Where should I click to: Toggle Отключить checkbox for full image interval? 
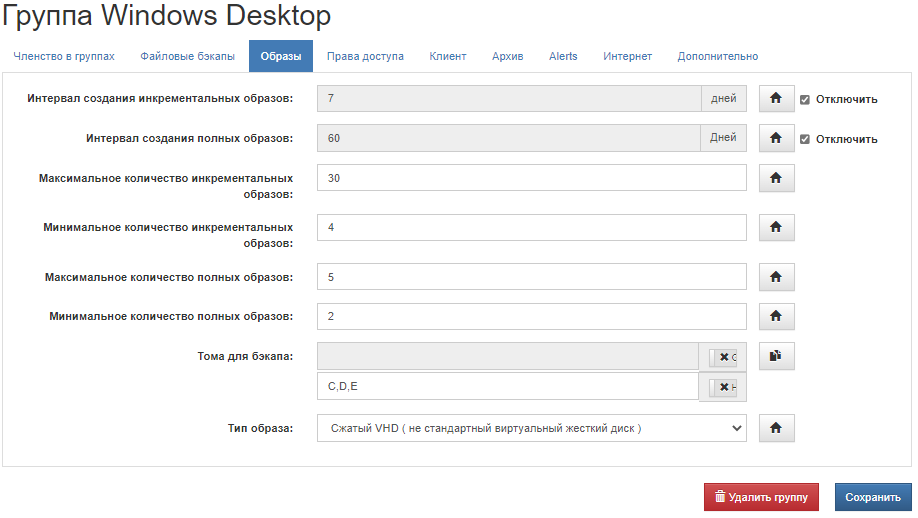coord(805,139)
